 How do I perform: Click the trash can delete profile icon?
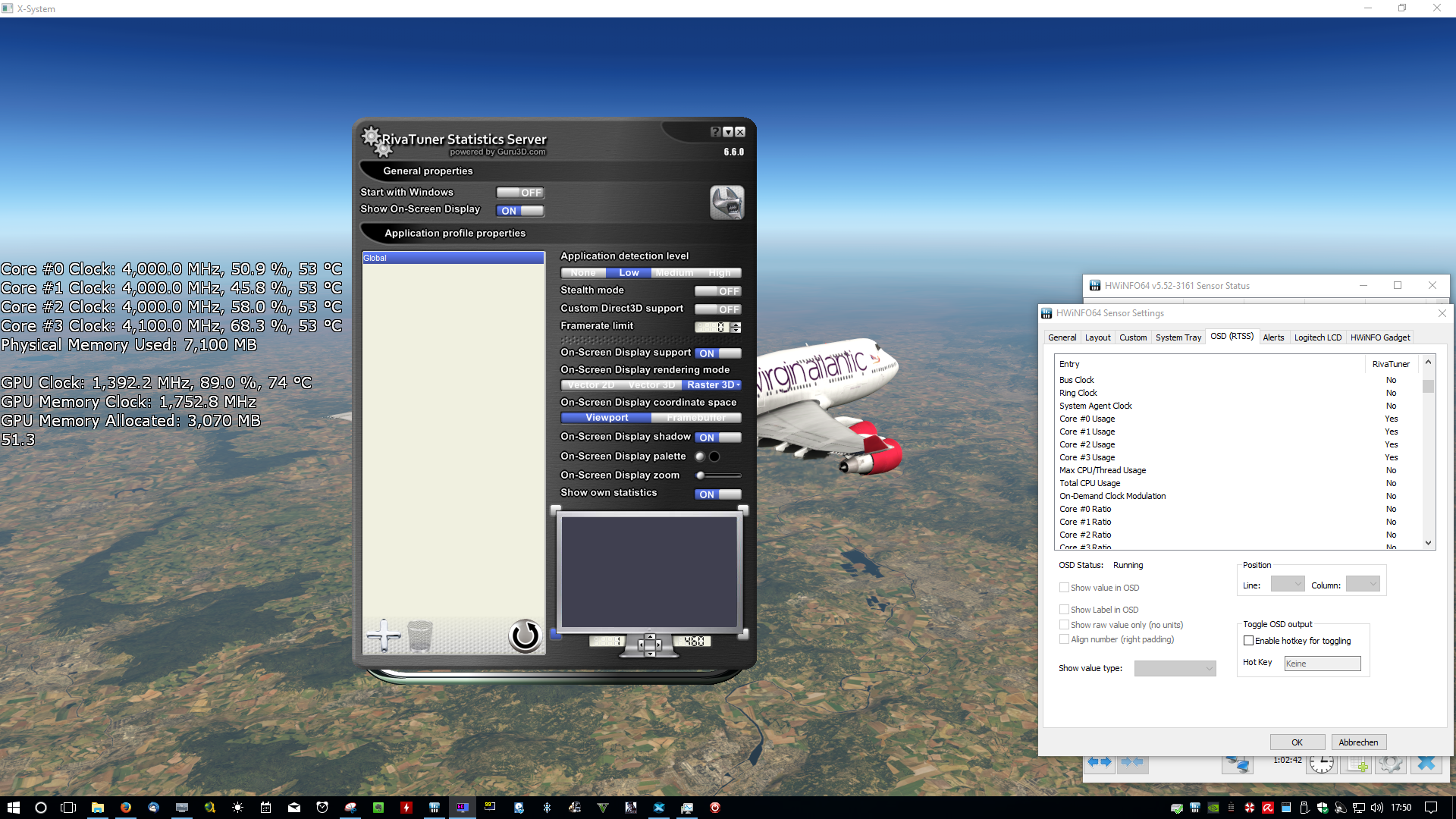(420, 635)
